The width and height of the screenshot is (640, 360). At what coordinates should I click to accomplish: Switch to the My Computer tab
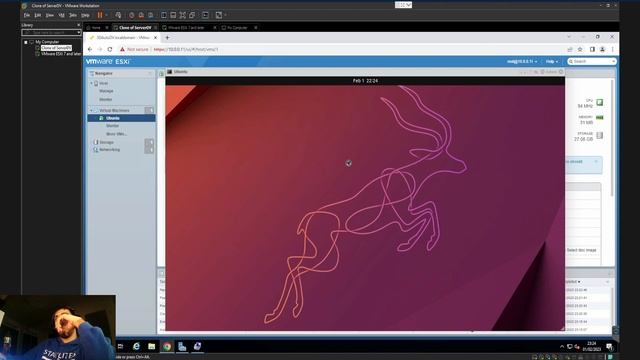237,28
